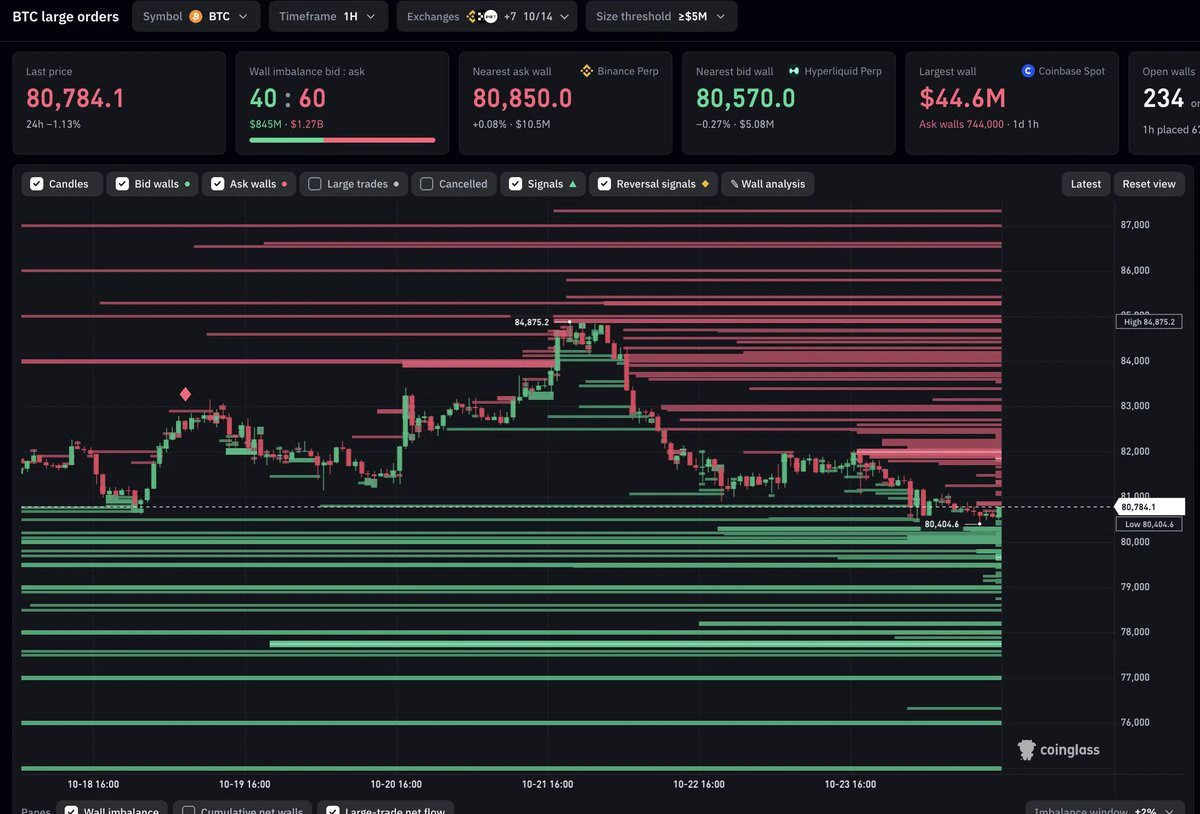
Task: Open the Size threshold ≥$5M dropdown
Action: click(x=661, y=17)
